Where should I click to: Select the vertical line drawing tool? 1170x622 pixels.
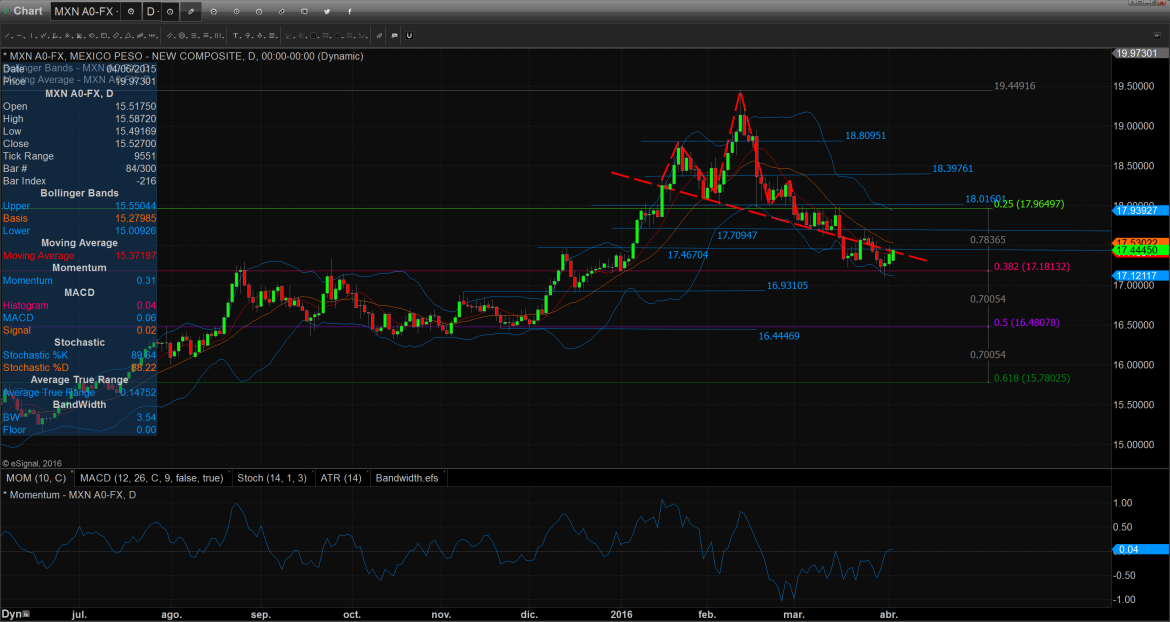click(32, 35)
